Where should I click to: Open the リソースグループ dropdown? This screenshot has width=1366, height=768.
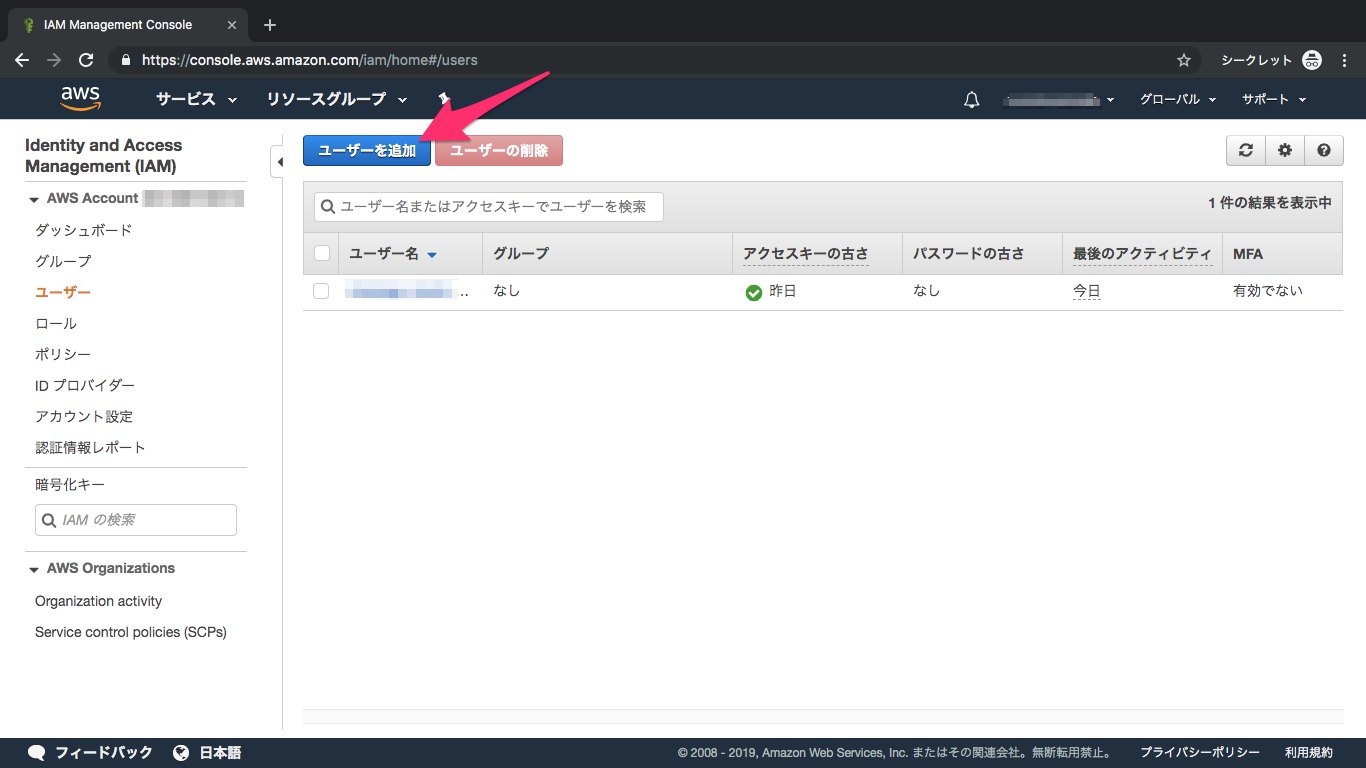tap(337, 99)
